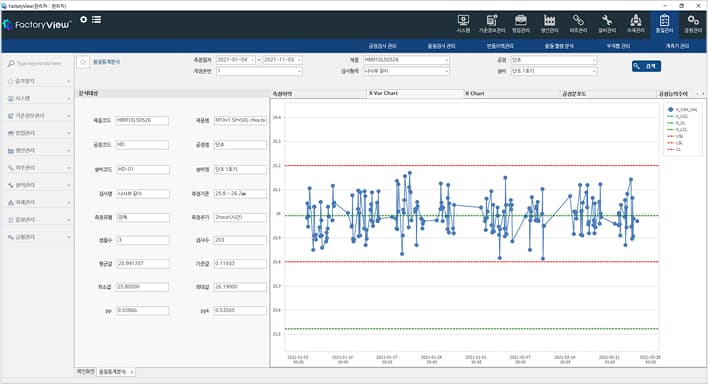Expand the 시스템 sidebar section arrow
This screenshot has width=708, height=384.
point(69,98)
